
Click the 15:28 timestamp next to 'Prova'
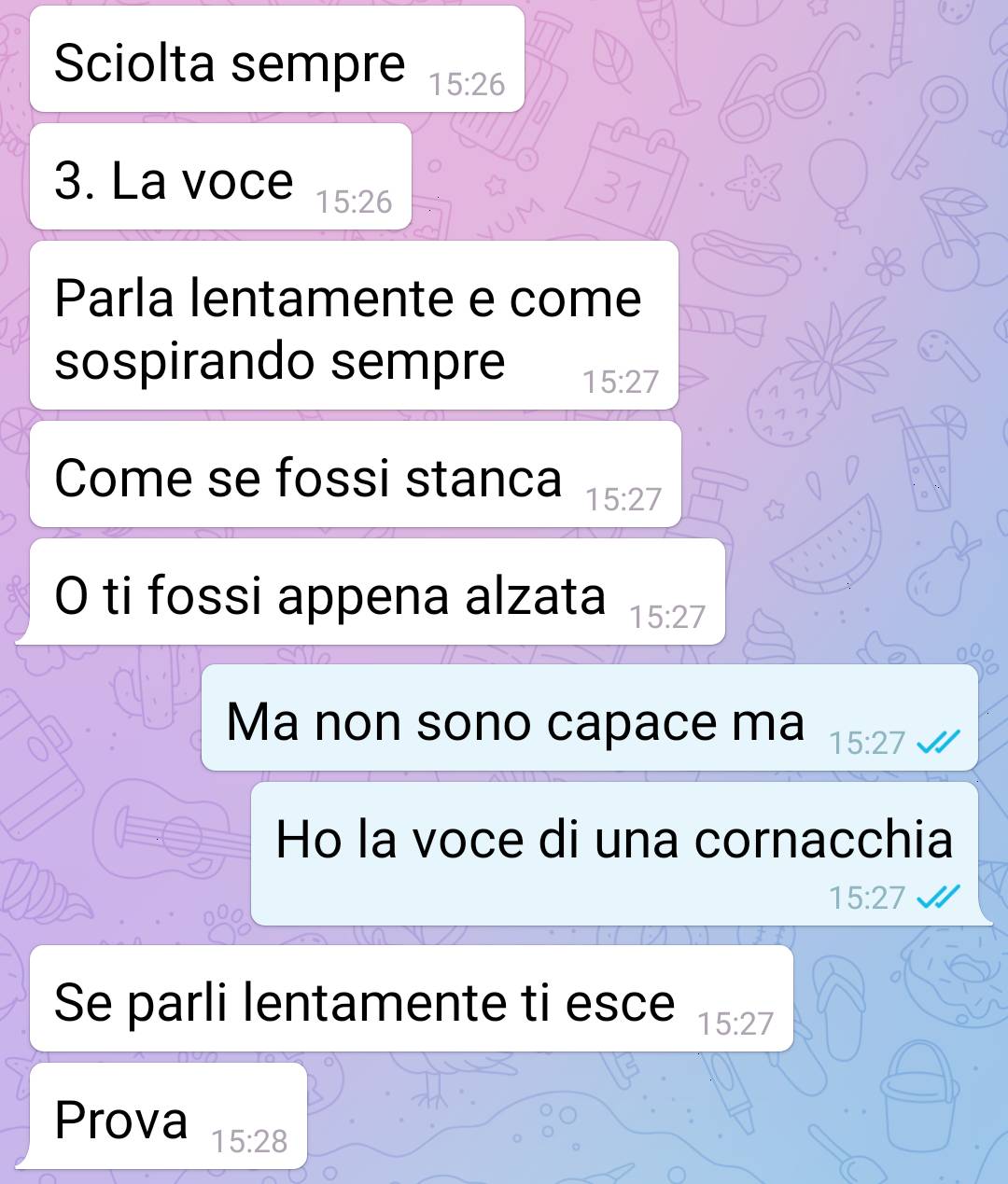pos(249,1142)
